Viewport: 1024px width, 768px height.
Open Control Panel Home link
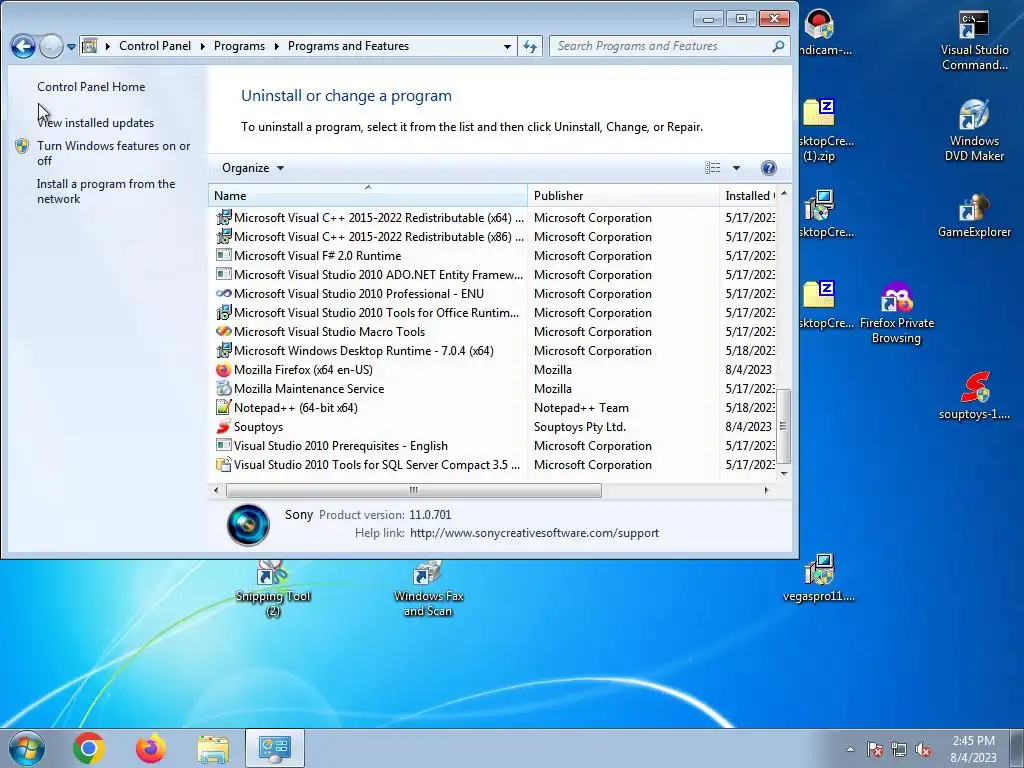coord(91,86)
